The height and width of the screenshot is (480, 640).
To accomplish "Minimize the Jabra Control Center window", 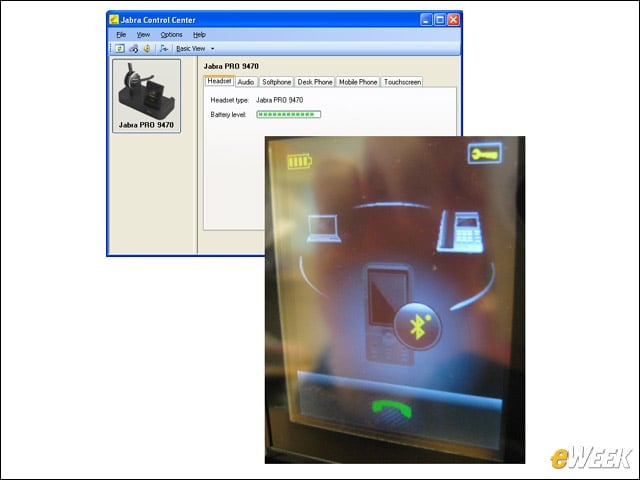I will point(426,20).
